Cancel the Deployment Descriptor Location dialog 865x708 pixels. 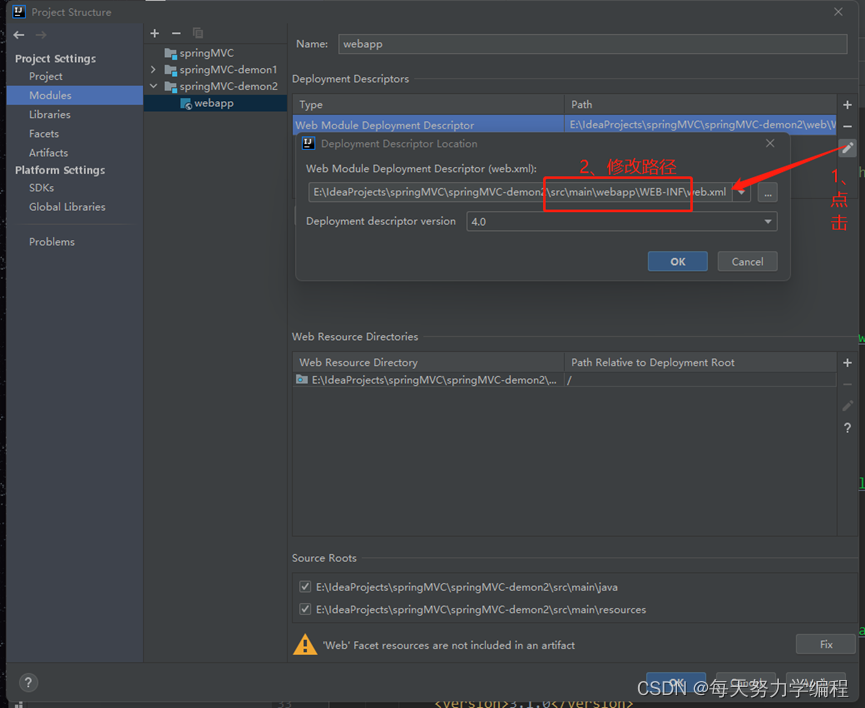[x=747, y=262]
